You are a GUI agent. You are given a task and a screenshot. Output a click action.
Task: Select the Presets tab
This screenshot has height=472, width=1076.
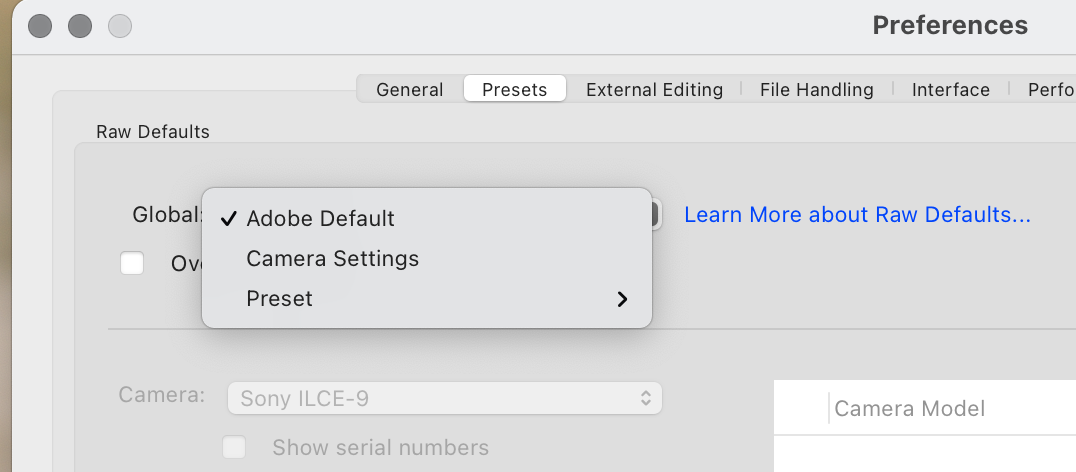pyautogui.click(x=514, y=90)
